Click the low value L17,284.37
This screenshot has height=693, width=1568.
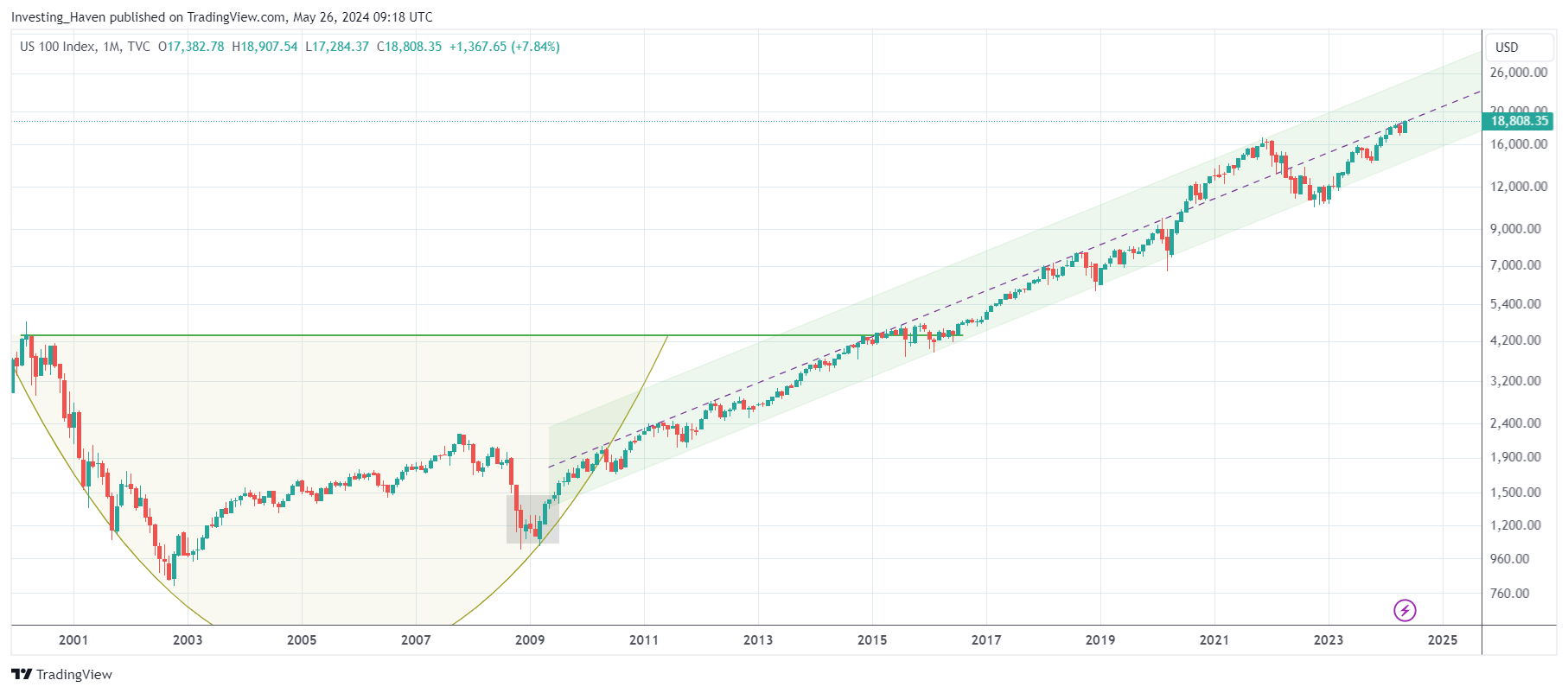(x=337, y=47)
